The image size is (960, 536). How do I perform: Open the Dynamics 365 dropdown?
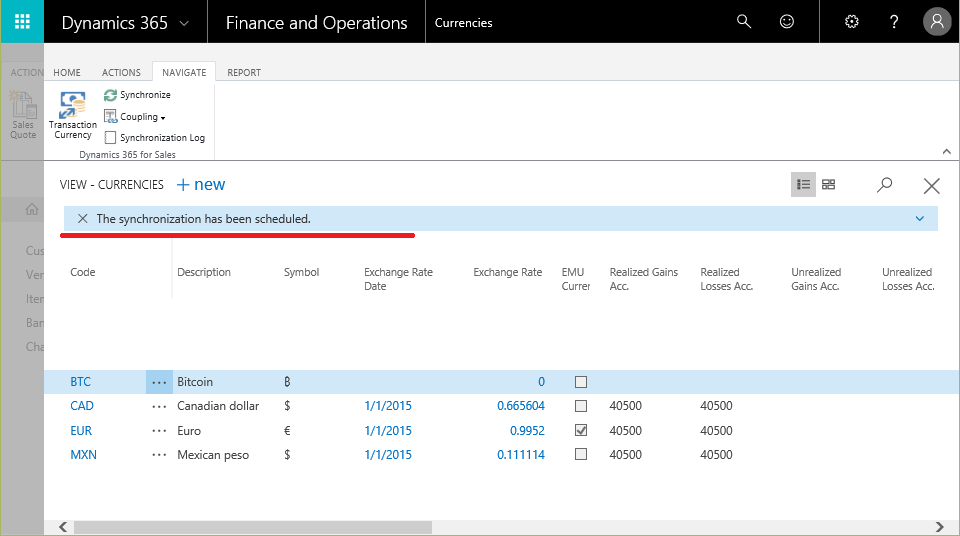[x=184, y=23]
